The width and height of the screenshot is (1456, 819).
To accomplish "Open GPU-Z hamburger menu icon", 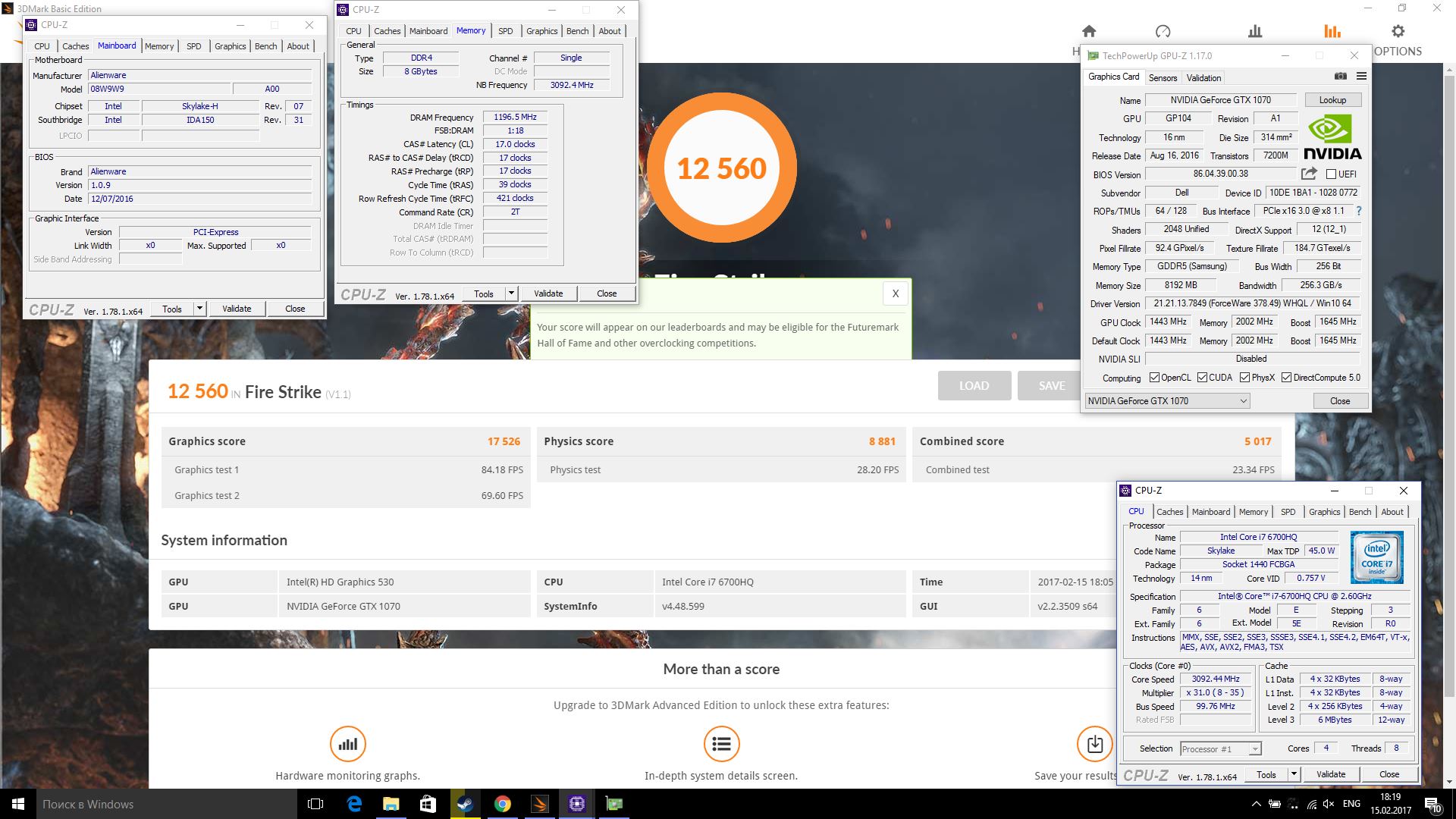I will (x=1361, y=77).
